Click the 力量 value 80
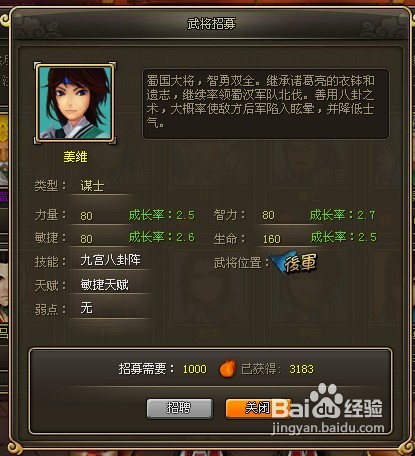The width and height of the screenshot is (415, 456). click(86, 216)
